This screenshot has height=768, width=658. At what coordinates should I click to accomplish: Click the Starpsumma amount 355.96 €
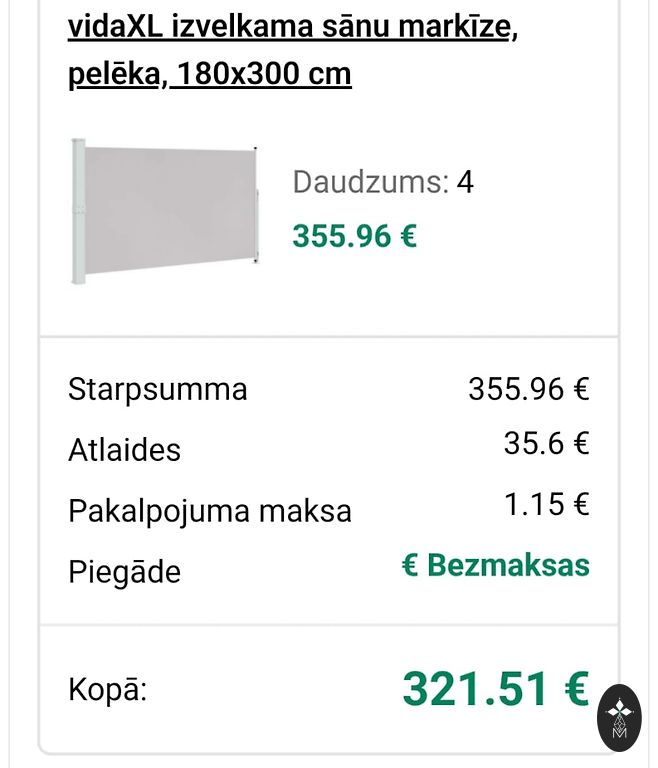[x=528, y=388]
